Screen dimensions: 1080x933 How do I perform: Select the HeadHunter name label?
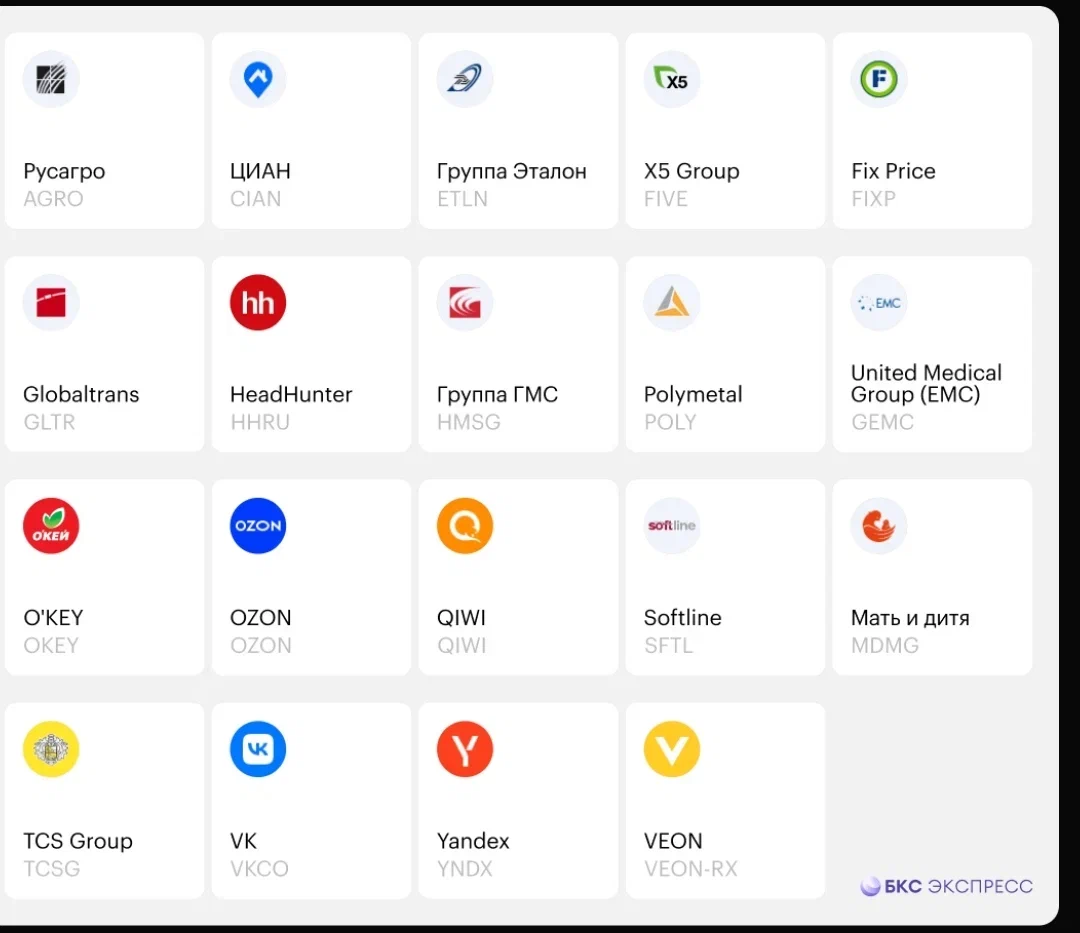pos(291,394)
